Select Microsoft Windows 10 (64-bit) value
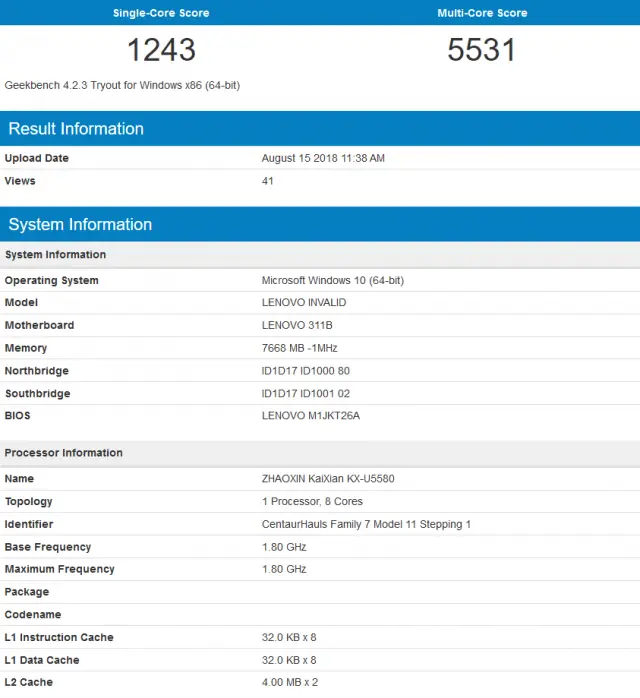The width and height of the screenshot is (640, 698). tap(333, 280)
